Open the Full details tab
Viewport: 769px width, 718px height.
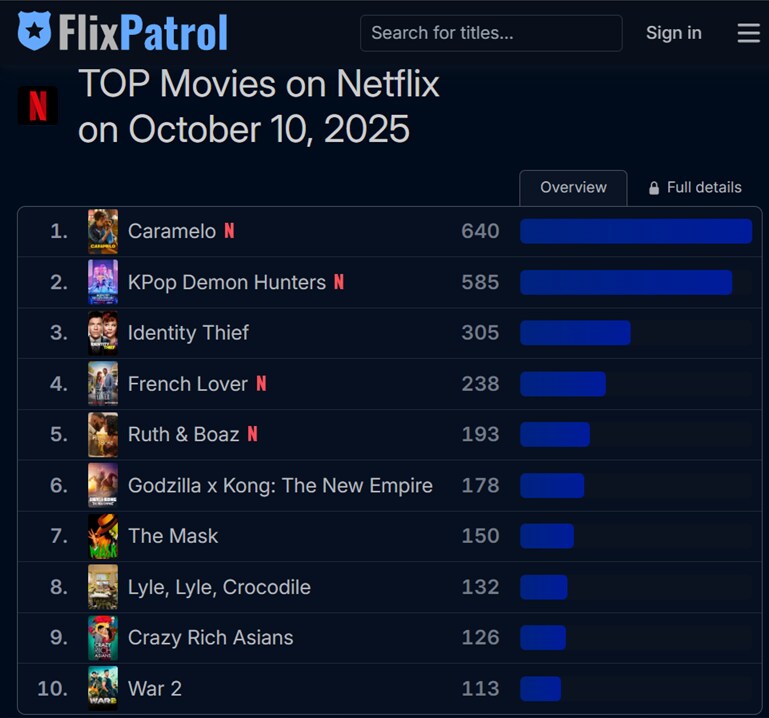point(704,187)
